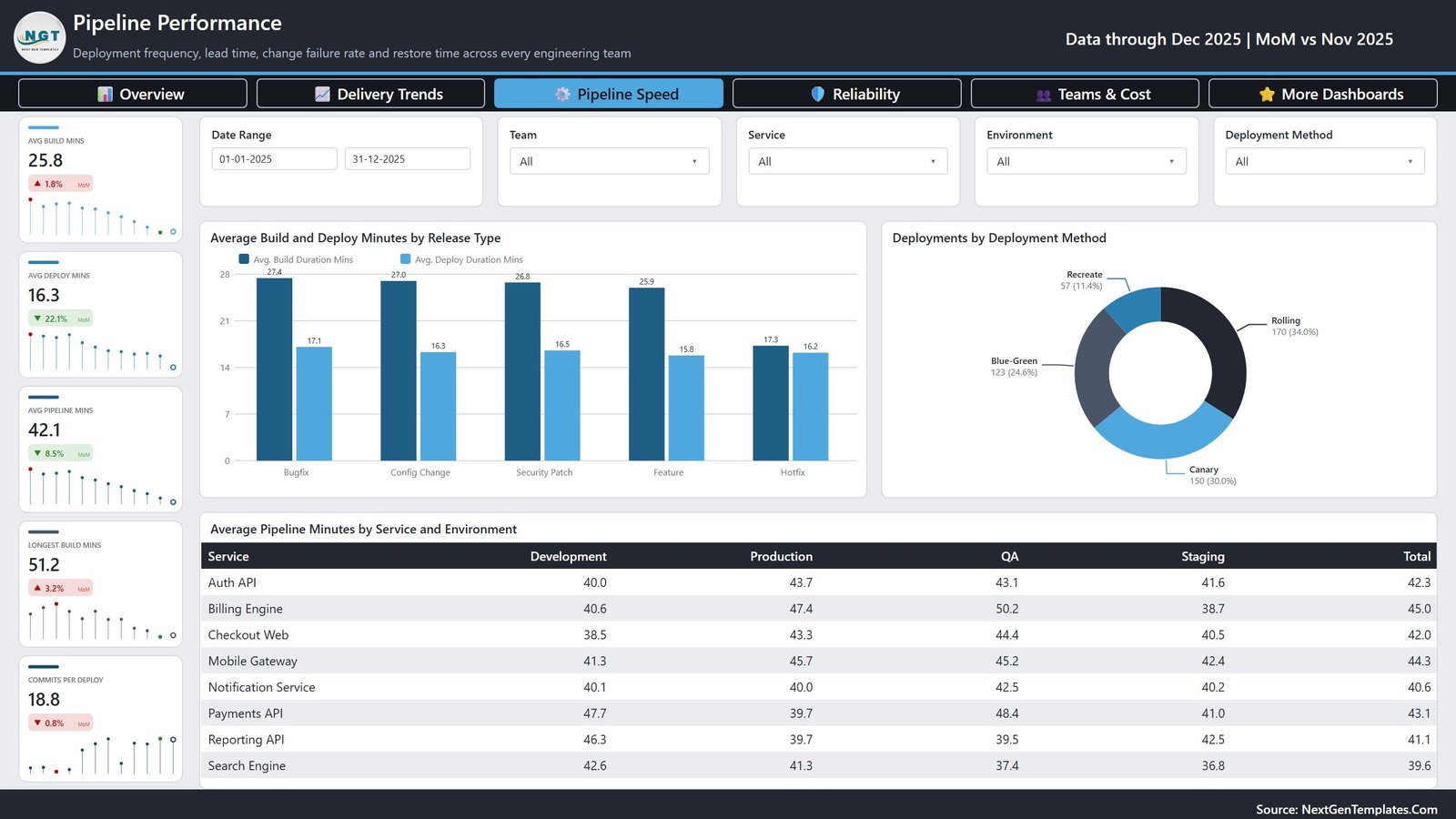The width and height of the screenshot is (1456, 819).
Task: Sort by the Development column header
Action: click(568, 556)
